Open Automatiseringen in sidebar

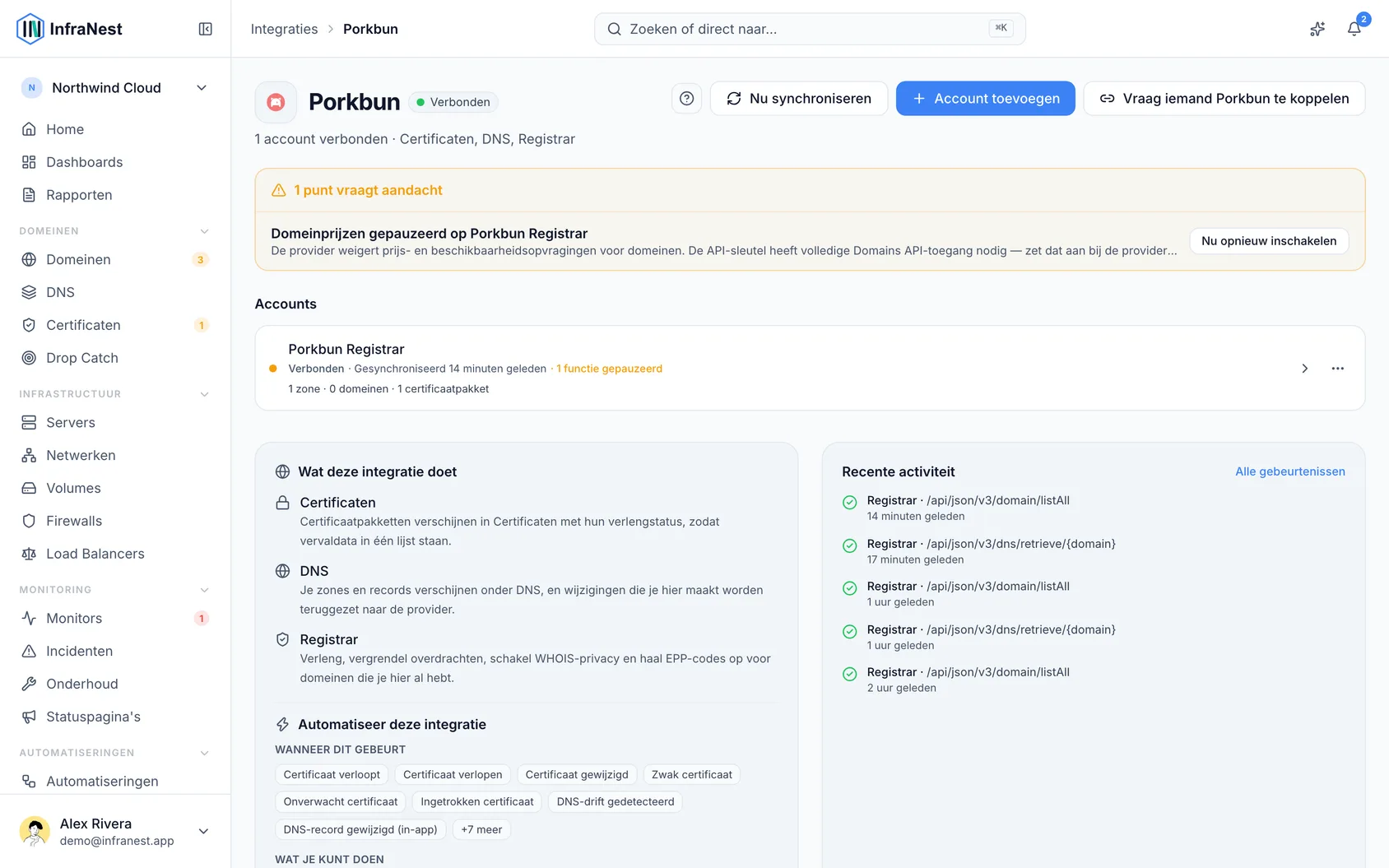tap(115, 781)
